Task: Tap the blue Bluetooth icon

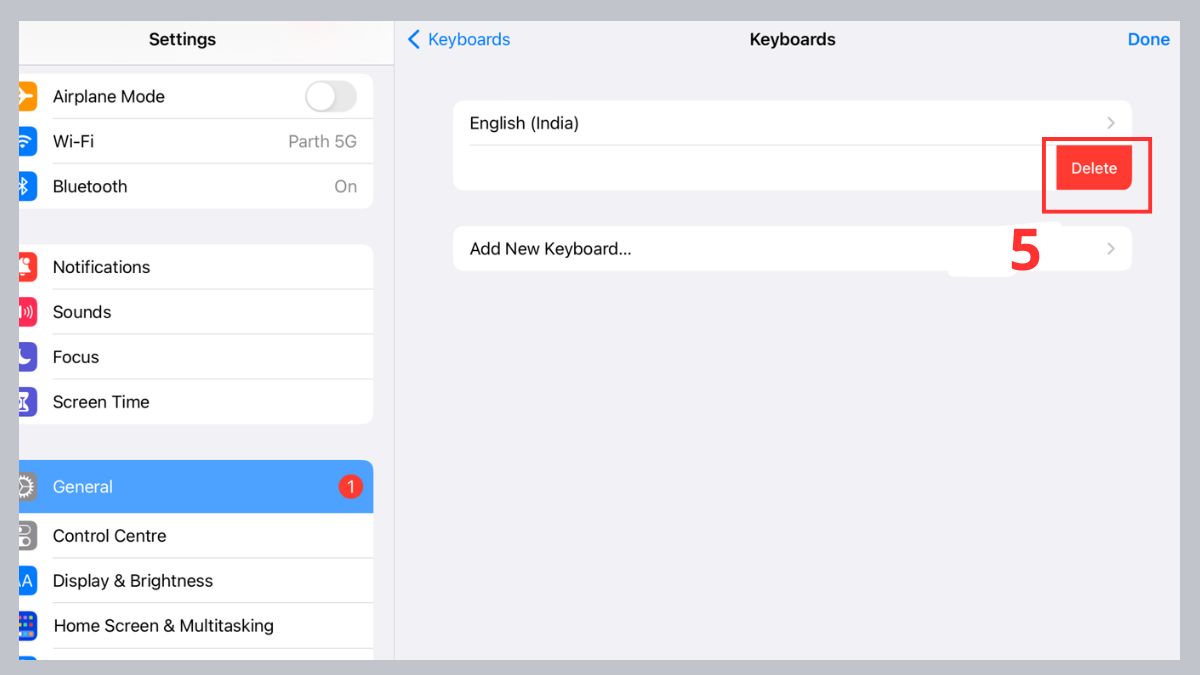Action: [28, 186]
